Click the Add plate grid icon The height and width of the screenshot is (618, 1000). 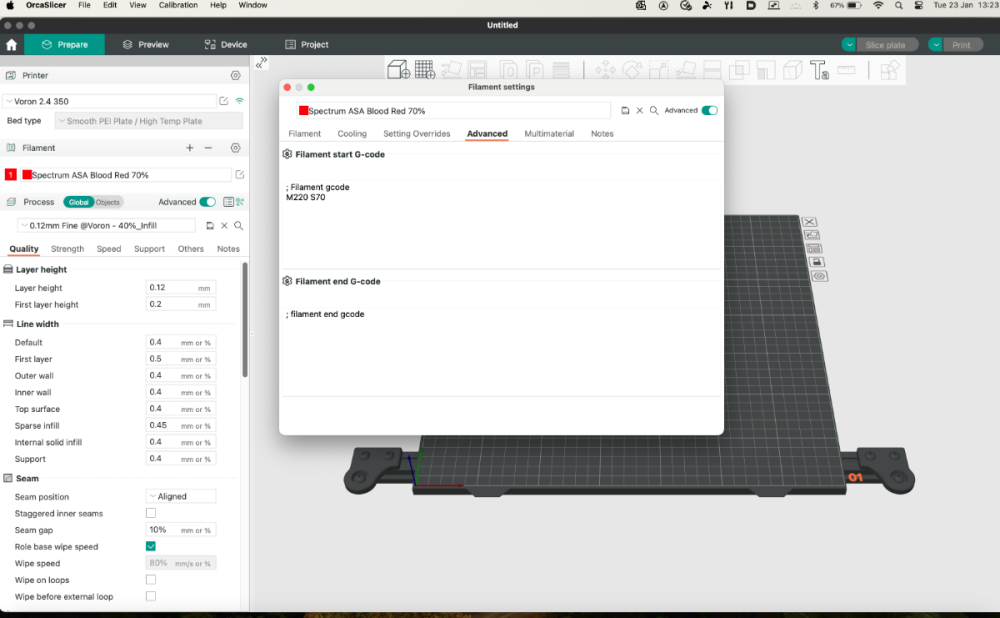(425, 70)
